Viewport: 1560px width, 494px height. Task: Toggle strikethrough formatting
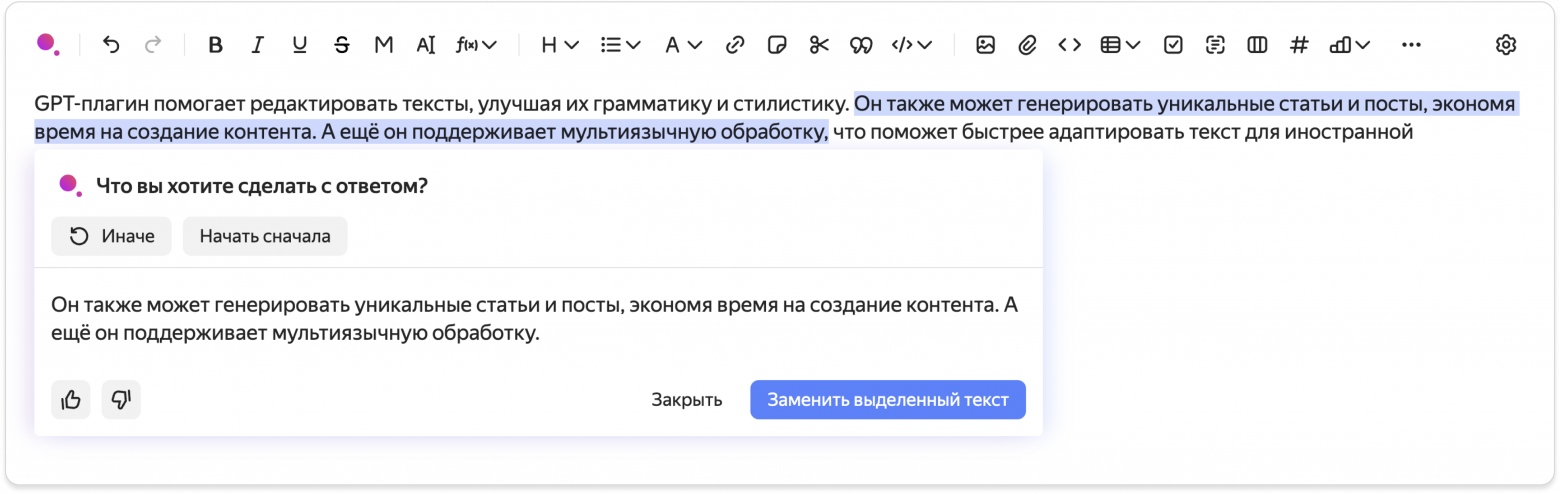click(x=342, y=44)
